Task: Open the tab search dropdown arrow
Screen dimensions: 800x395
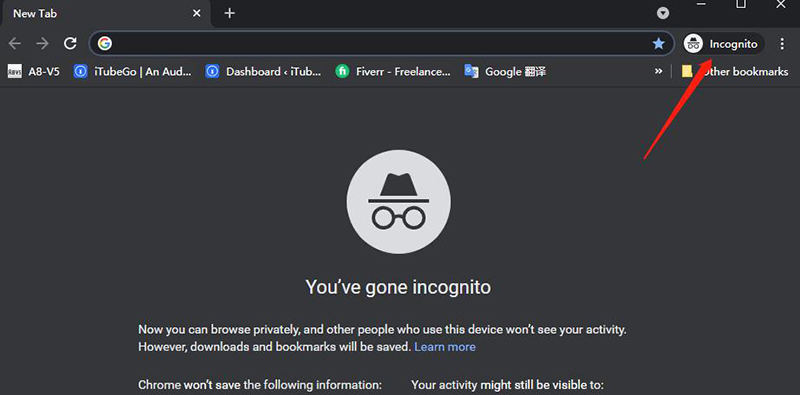Action: click(x=663, y=13)
